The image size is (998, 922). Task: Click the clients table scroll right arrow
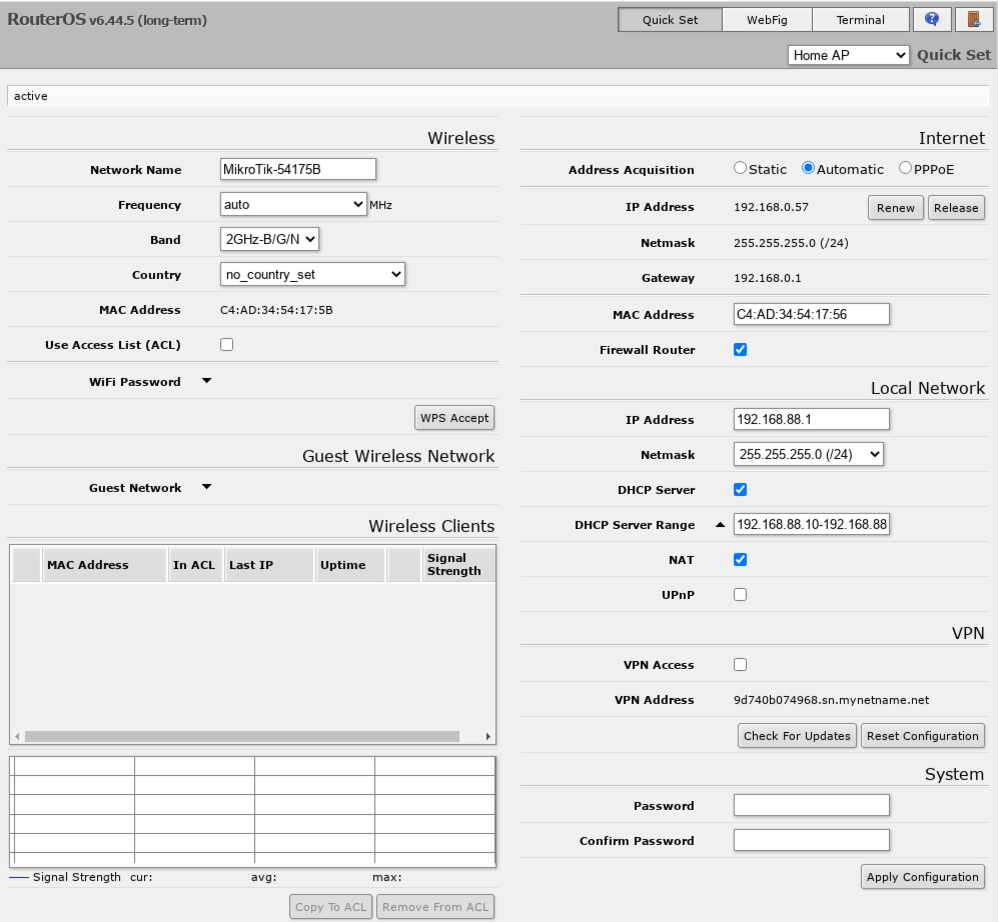click(x=488, y=736)
